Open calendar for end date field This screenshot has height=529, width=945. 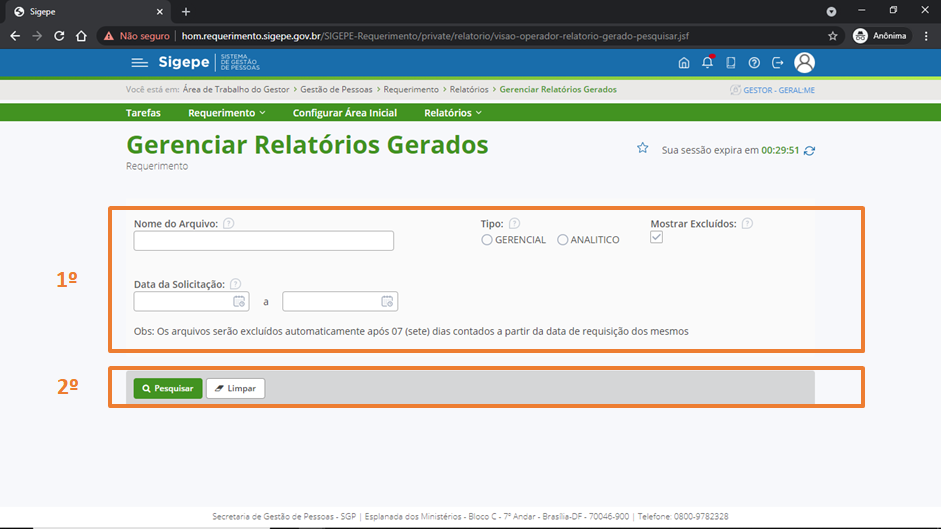coord(388,301)
